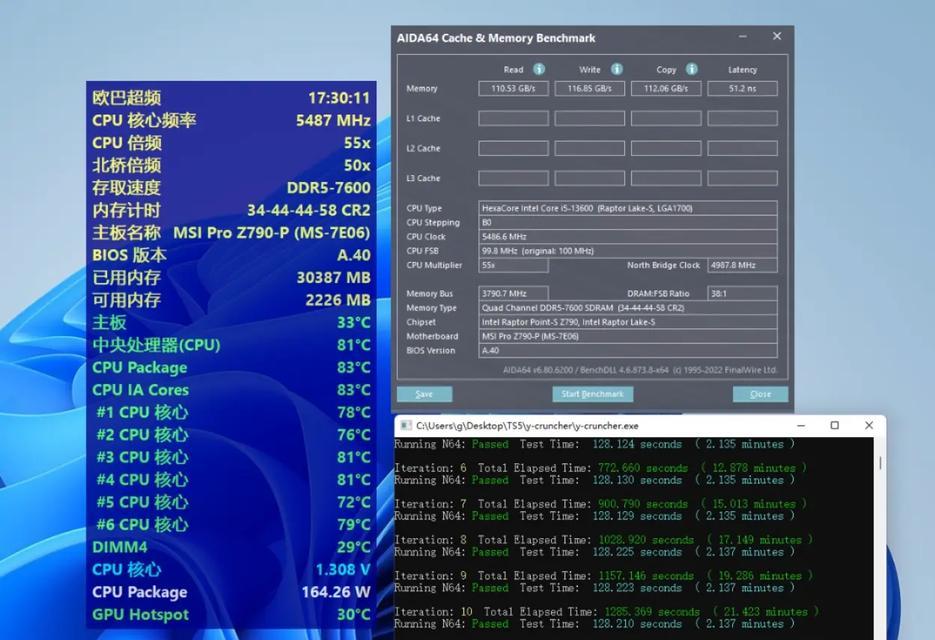This screenshot has height=640, width=935.
Task: Click the CPU Stepping field showing B0
Action: coord(628,222)
